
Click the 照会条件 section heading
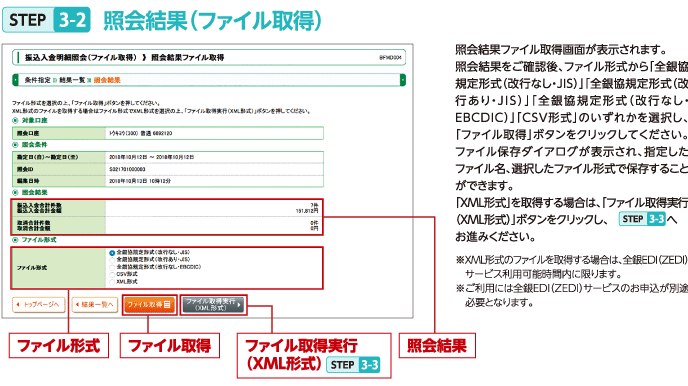point(35,145)
